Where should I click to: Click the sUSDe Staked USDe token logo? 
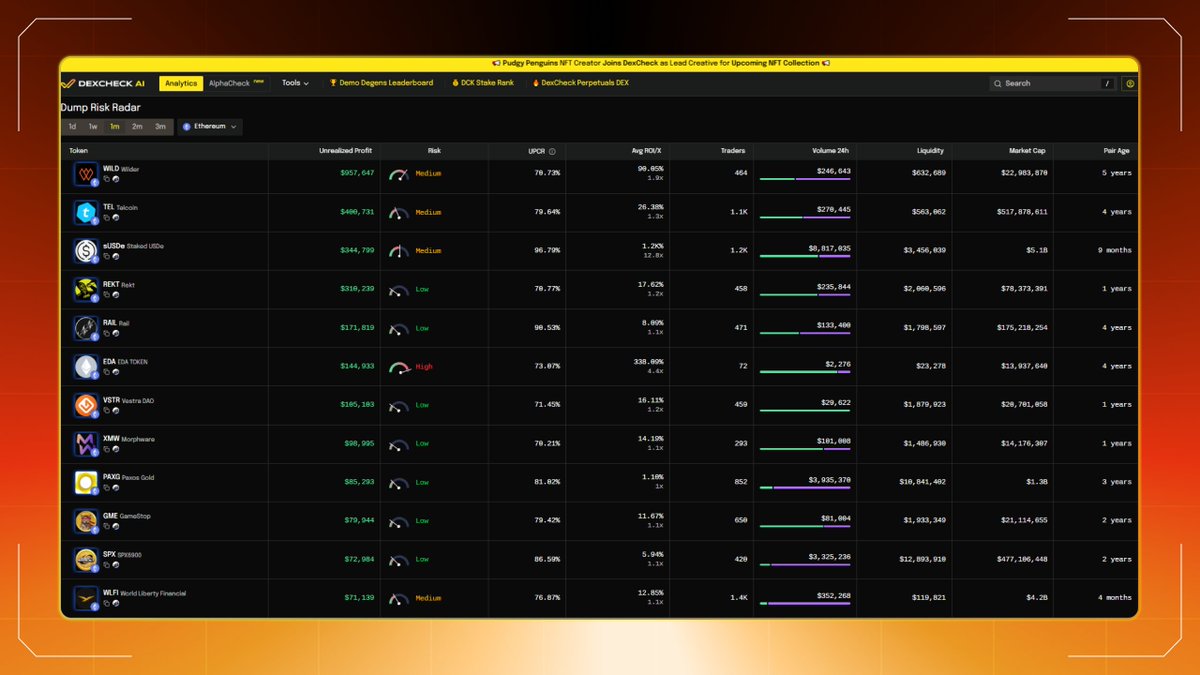[x=85, y=250]
